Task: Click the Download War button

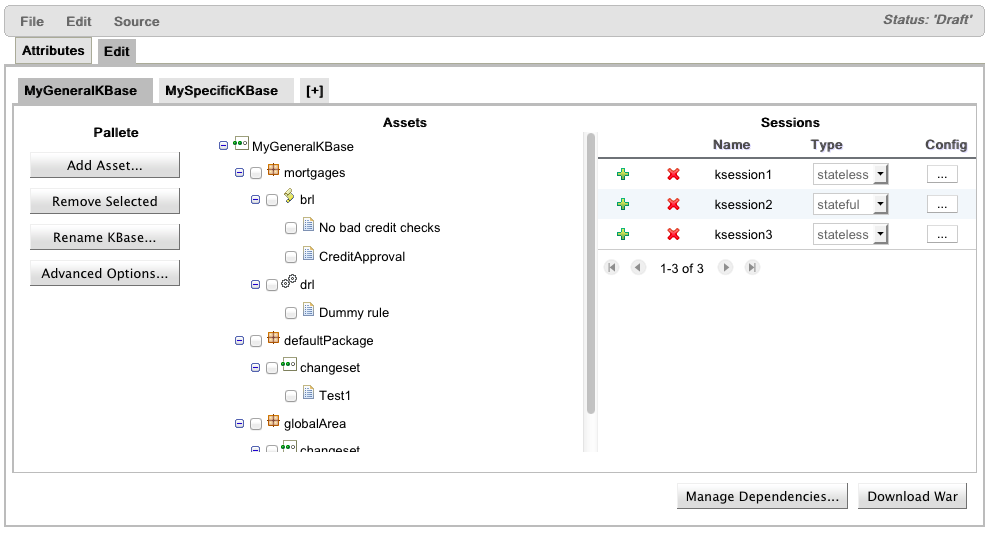Action: click(x=912, y=496)
